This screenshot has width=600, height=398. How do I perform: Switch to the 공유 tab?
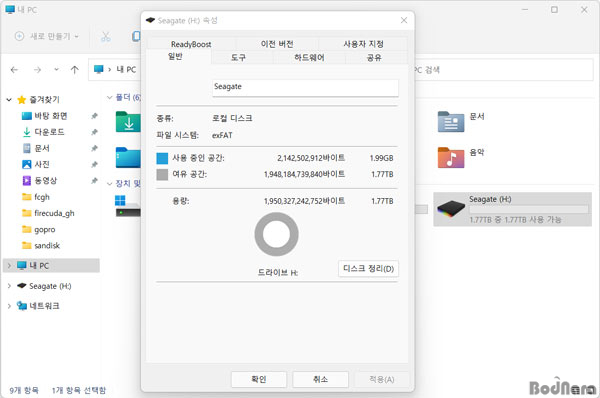[374, 57]
